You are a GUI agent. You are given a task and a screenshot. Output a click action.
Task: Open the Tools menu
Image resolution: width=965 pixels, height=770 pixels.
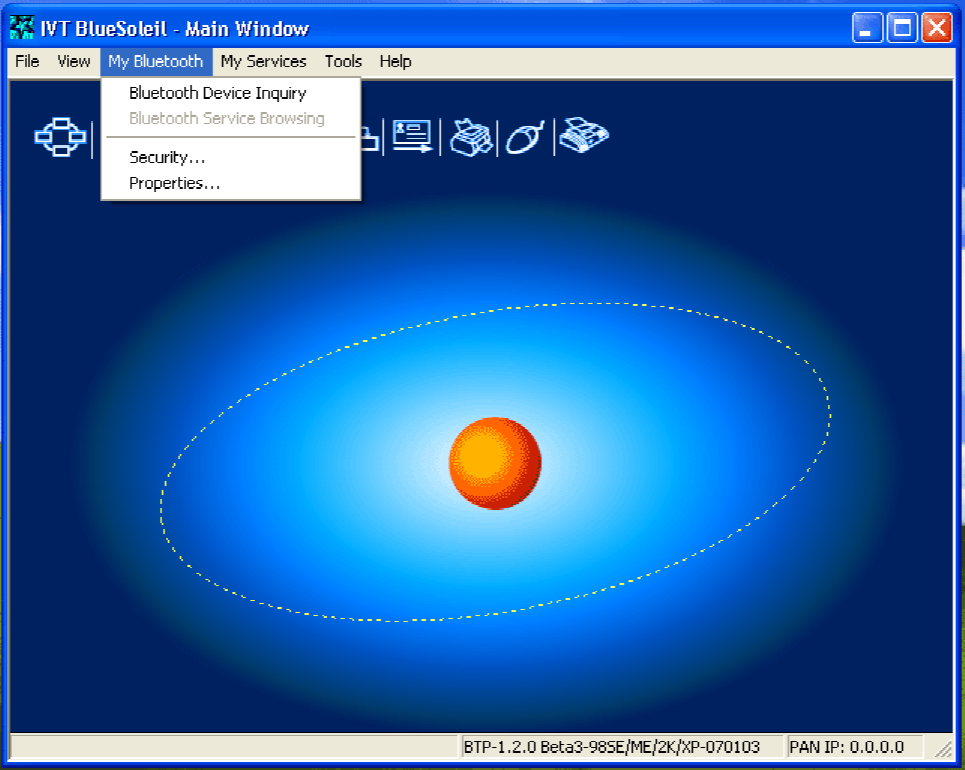click(x=343, y=62)
